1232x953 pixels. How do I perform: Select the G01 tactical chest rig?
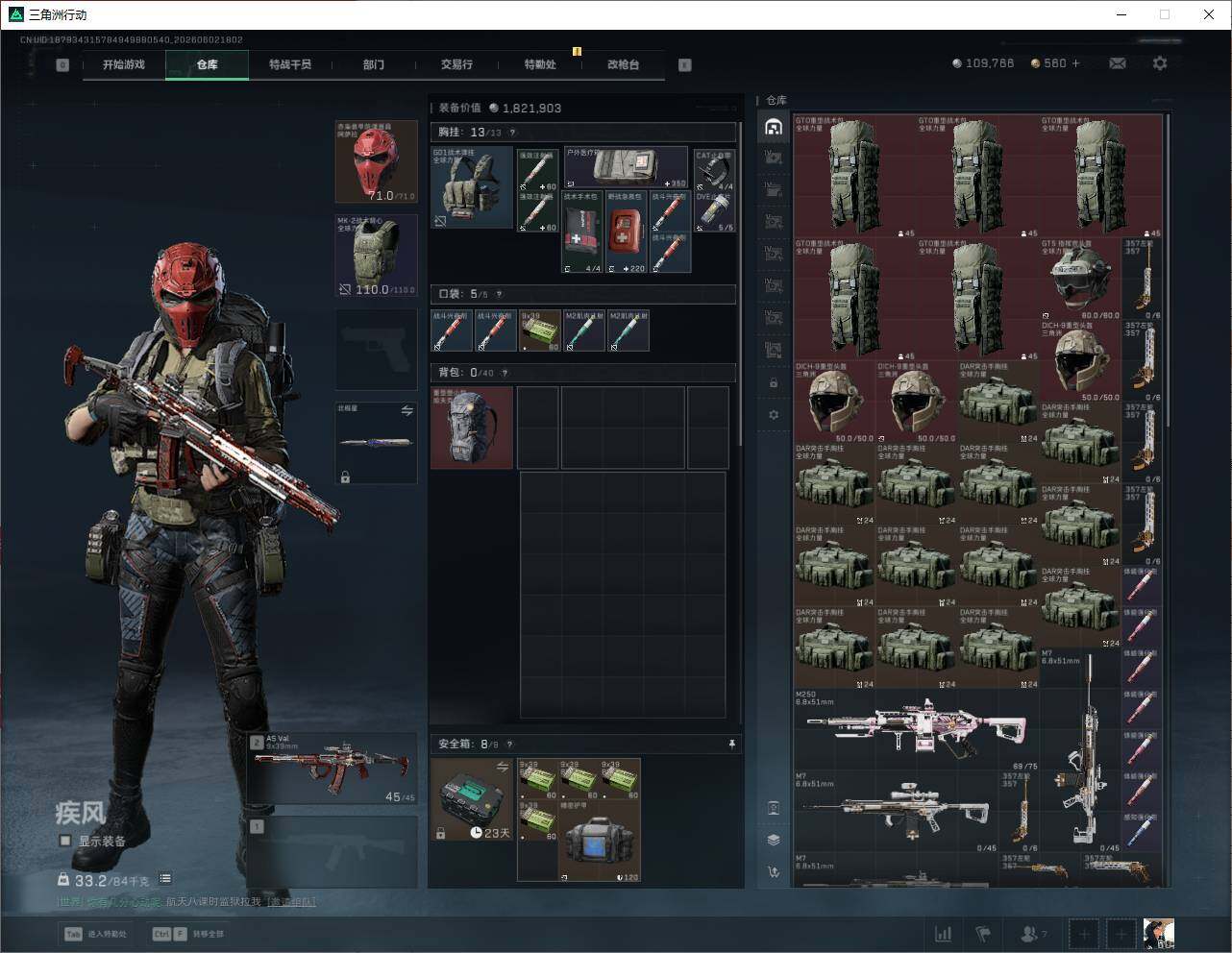472,187
